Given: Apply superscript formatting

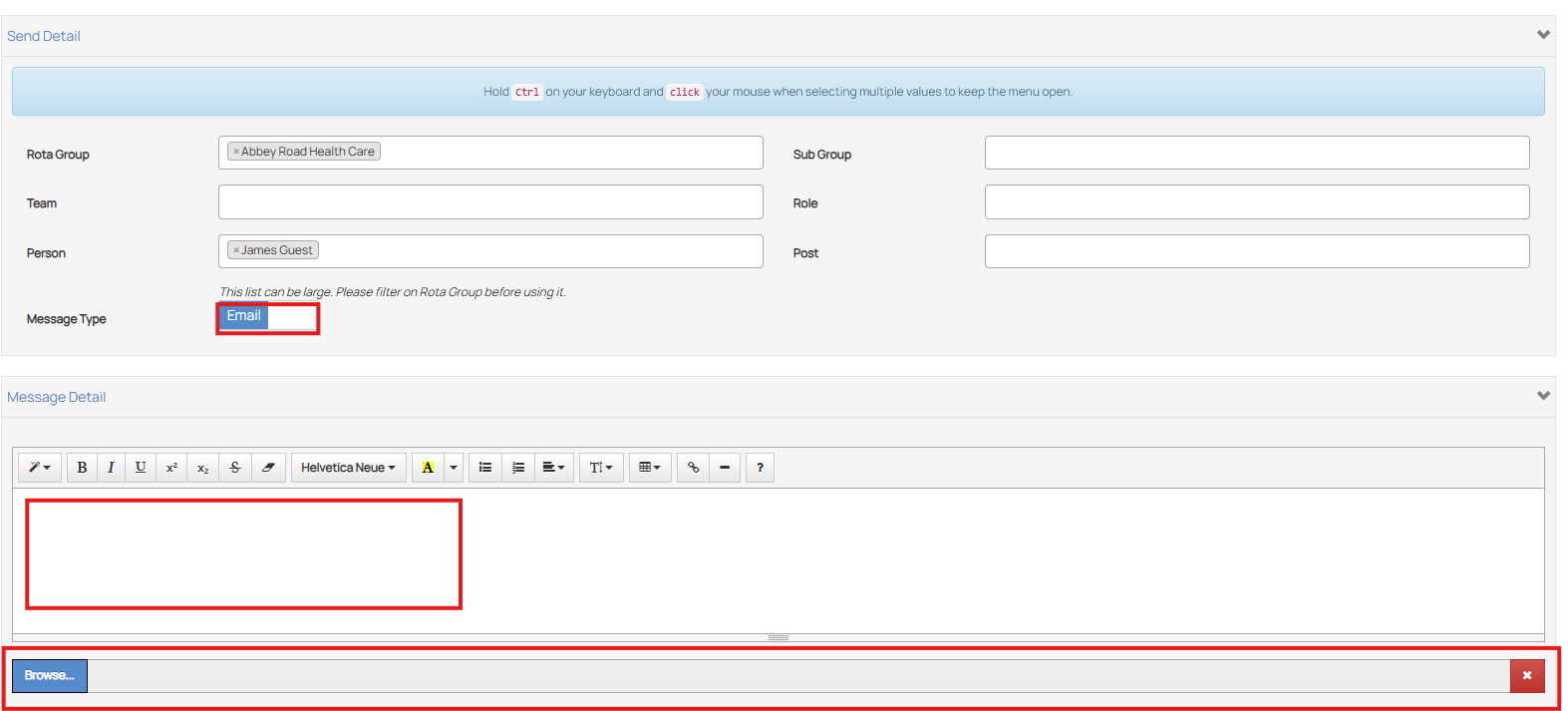Looking at the screenshot, I should coord(171,468).
